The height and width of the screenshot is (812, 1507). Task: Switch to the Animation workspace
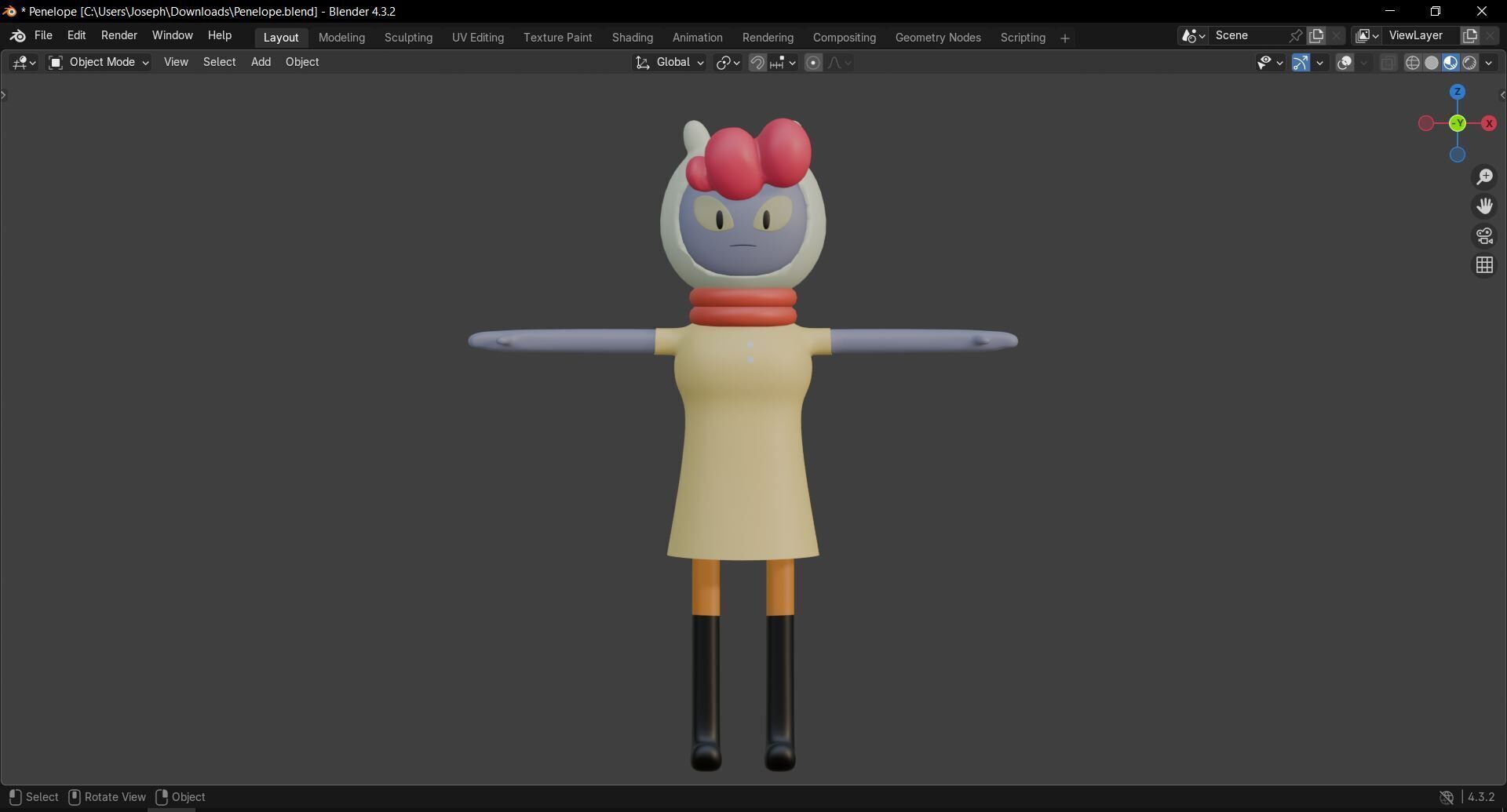pyautogui.click(x=698, y=38)
